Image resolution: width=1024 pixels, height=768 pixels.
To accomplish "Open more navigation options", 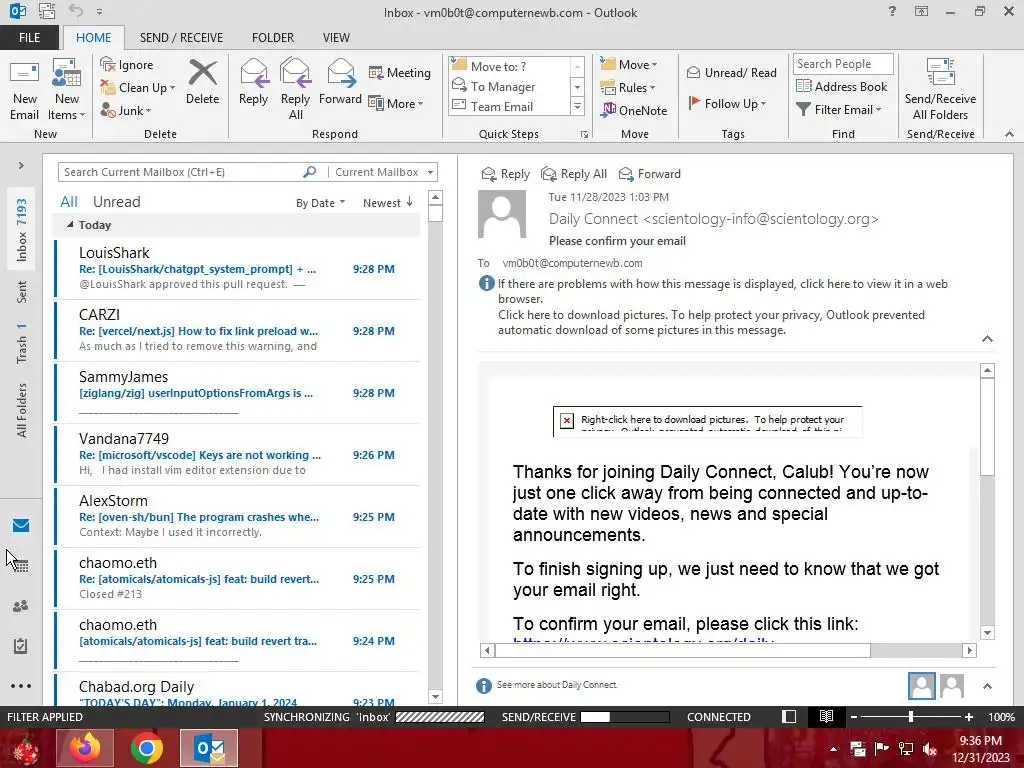I will pos(21,686).
